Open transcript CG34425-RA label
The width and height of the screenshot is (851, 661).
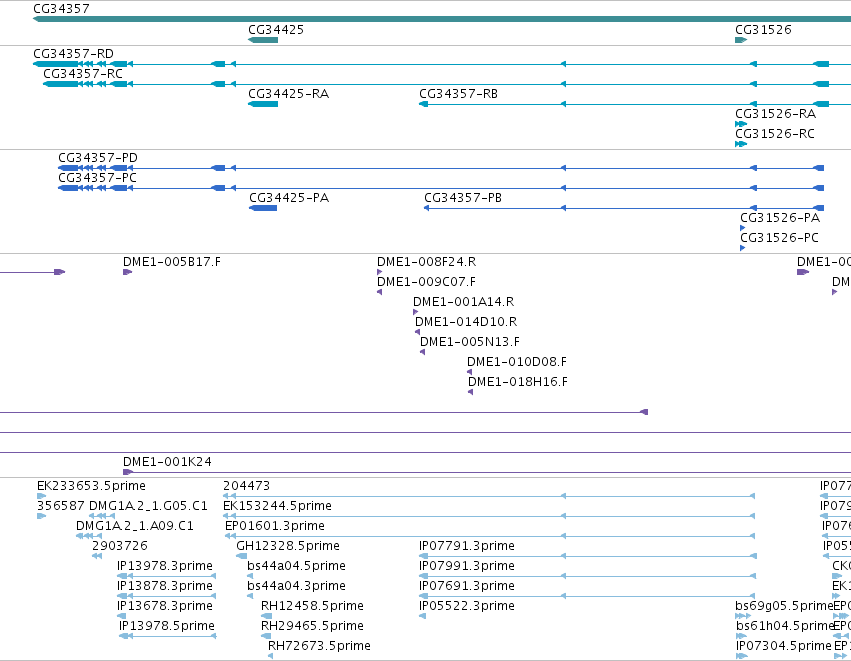tap(288, 94)
